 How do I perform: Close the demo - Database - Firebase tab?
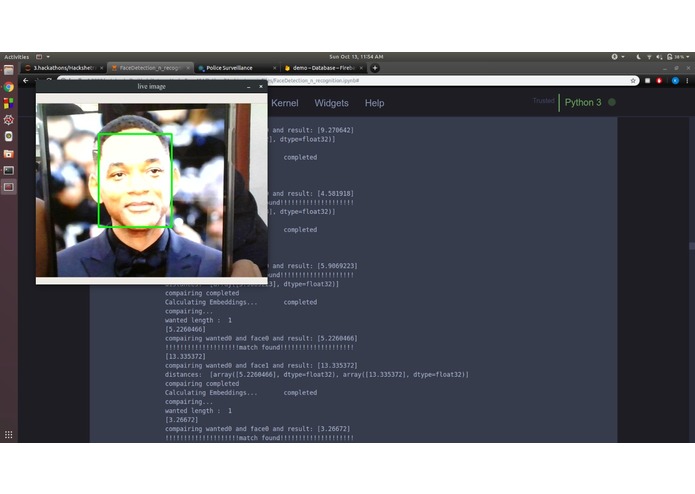tap(361, 68)
